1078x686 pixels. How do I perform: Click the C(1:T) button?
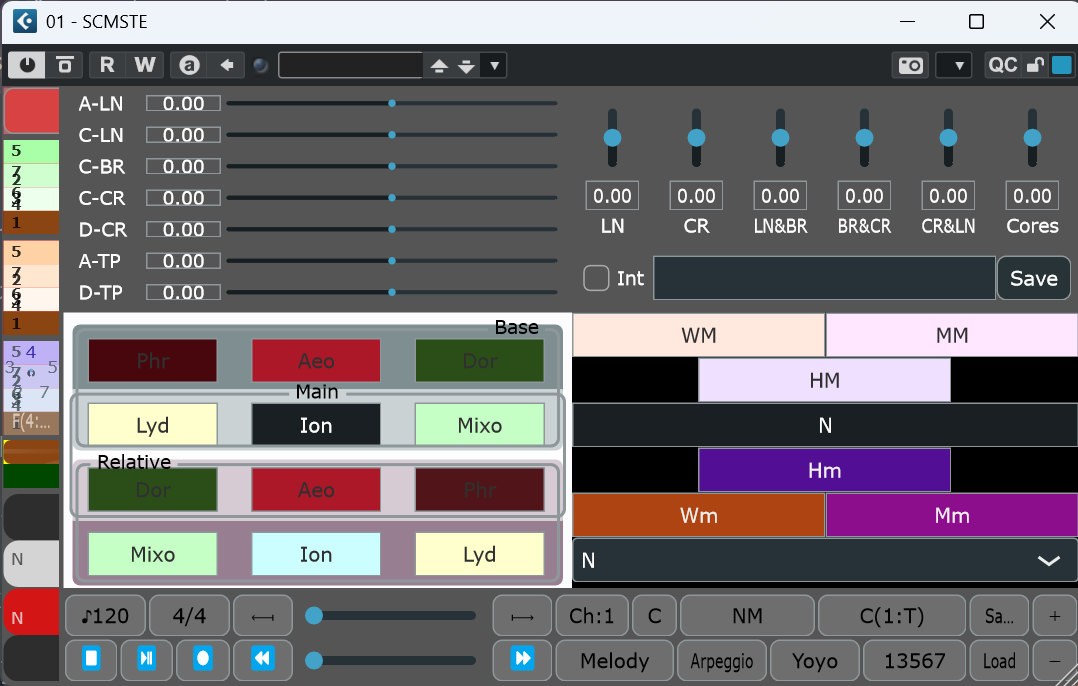pyautogui.click(x=892, y=616)
